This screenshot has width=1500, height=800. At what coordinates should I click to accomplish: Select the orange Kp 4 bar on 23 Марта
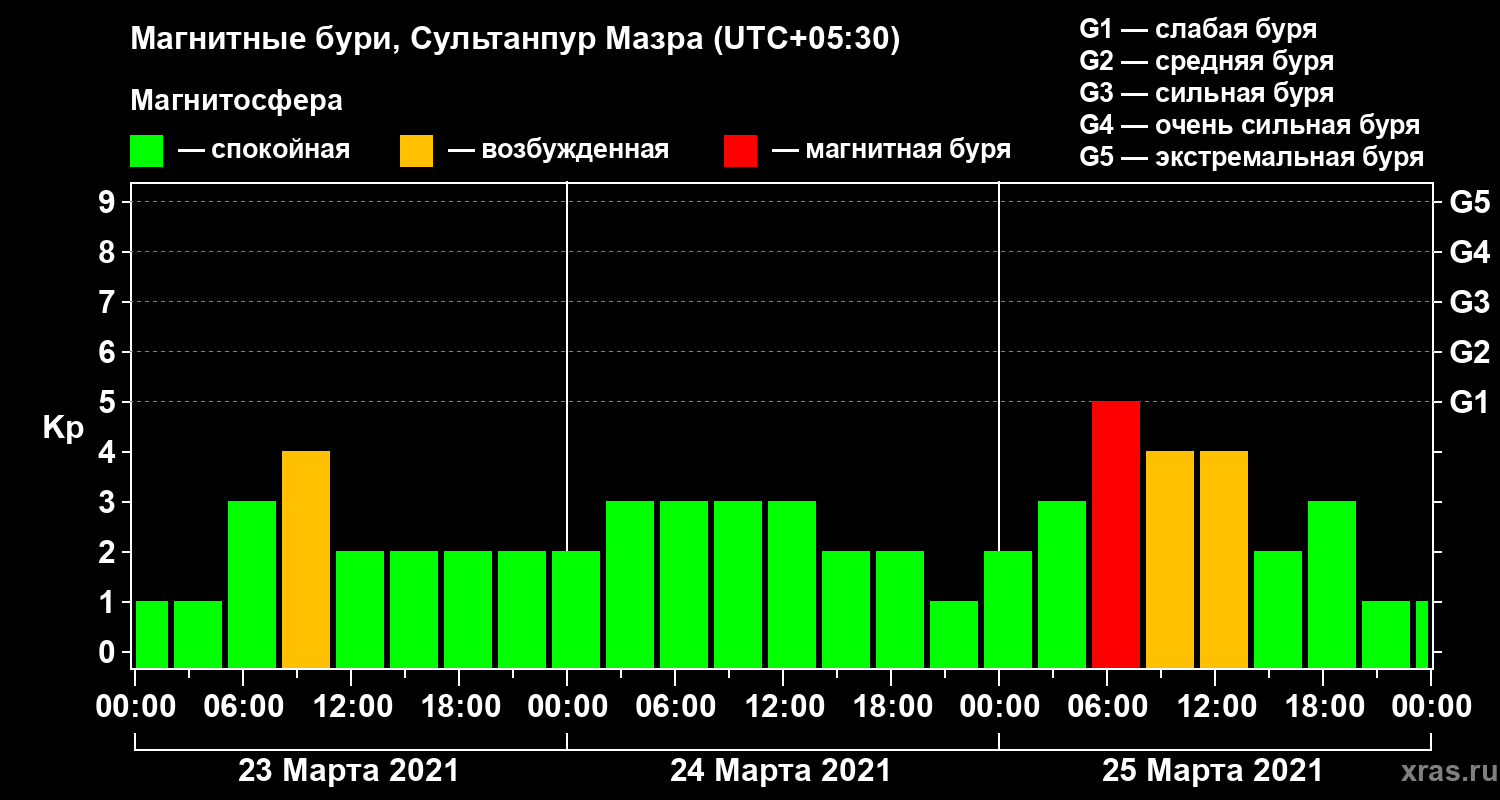click(306, 559)
